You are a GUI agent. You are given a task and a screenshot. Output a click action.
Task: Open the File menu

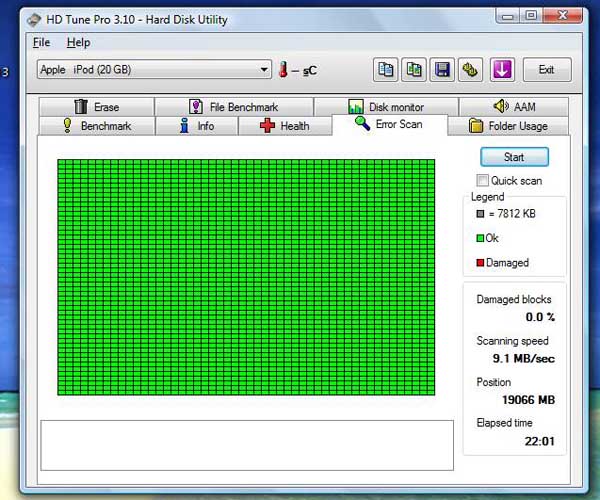41,43
